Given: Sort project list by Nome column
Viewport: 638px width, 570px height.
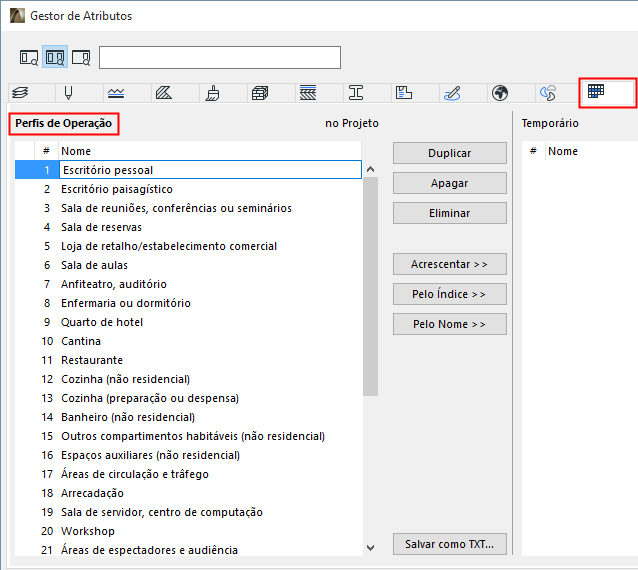Looking at the screenshot, I should pos(210,151).
